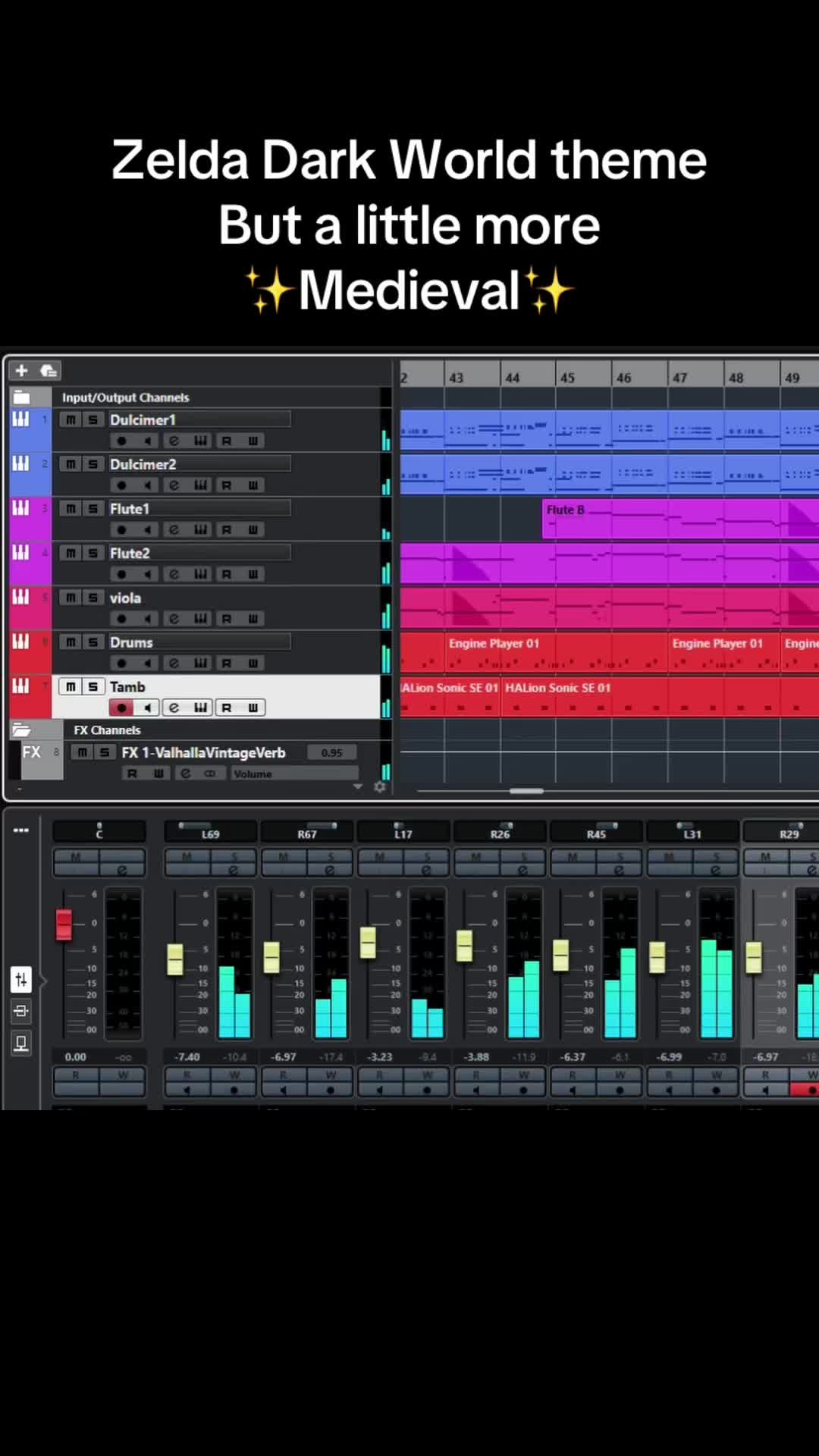Screen dimensions: 819x1456
Task: Open the Volume automation parameter dropdown
Action: point(294,773)
